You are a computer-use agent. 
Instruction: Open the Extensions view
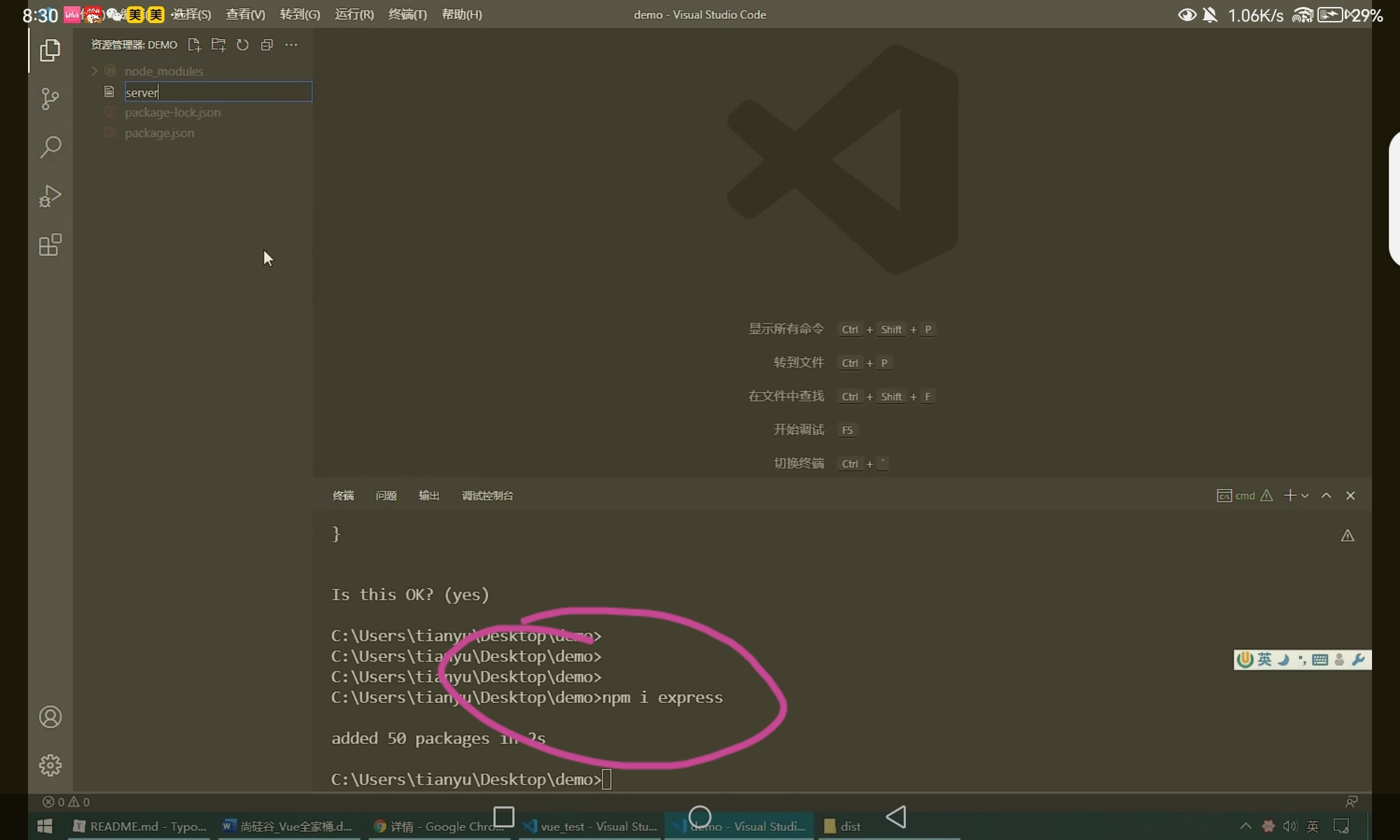click(x=50, y=245)
